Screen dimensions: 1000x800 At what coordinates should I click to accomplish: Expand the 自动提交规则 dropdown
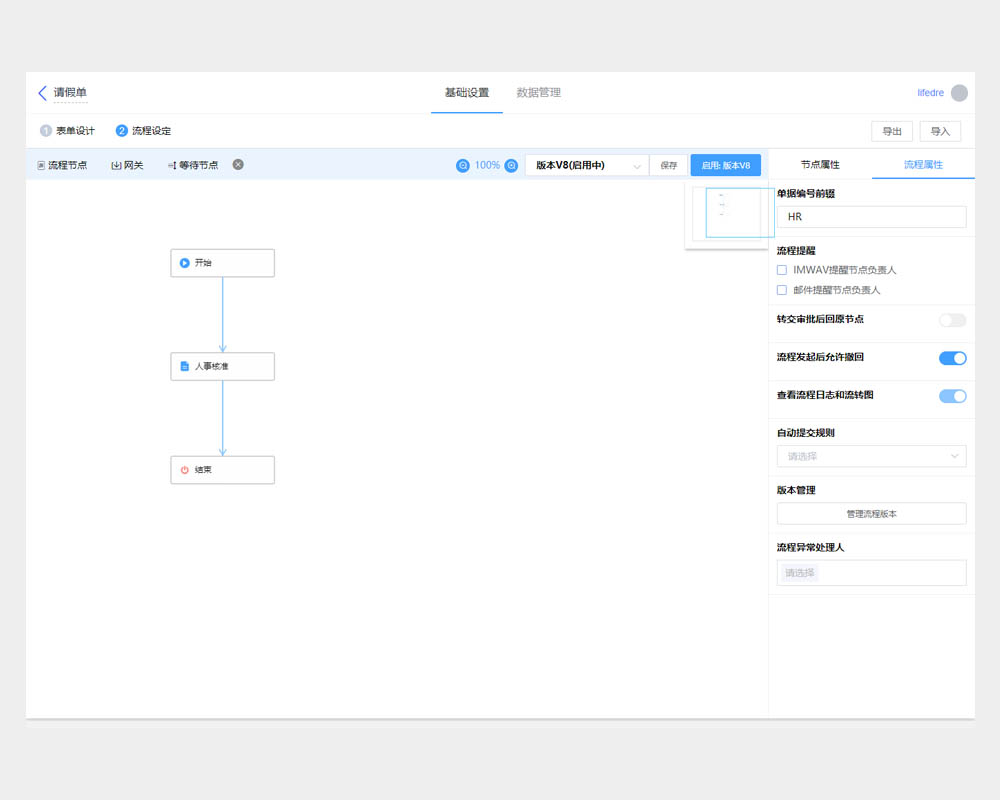point(871,456)
